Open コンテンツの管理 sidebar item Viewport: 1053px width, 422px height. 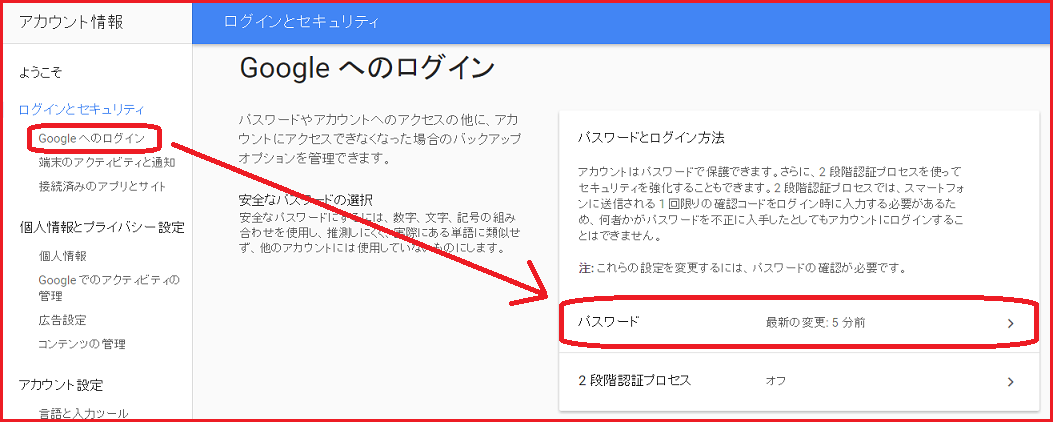pos(82,344)
